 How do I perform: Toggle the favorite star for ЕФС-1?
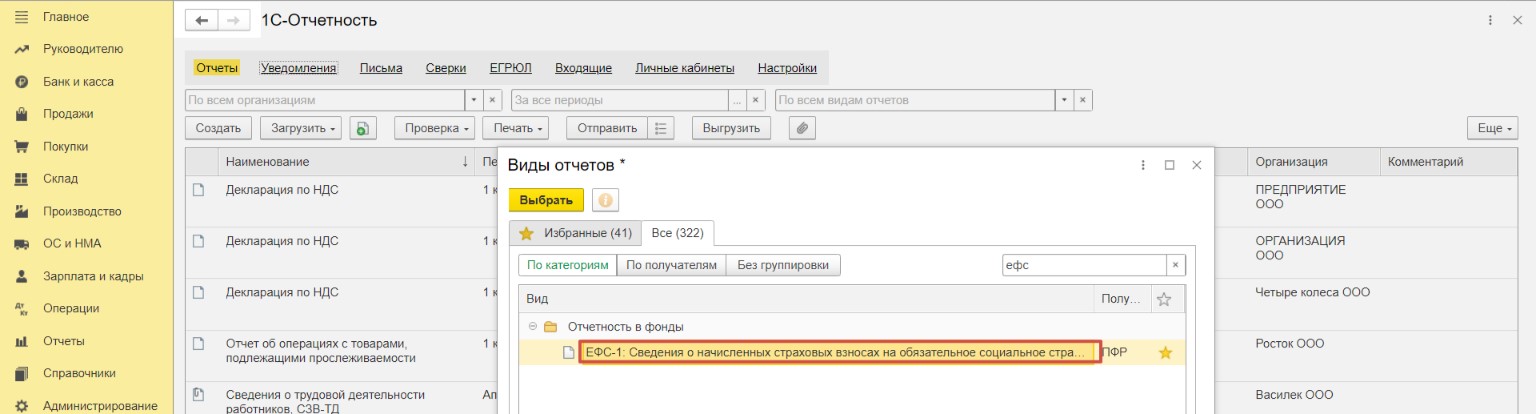click(1164, 352)
